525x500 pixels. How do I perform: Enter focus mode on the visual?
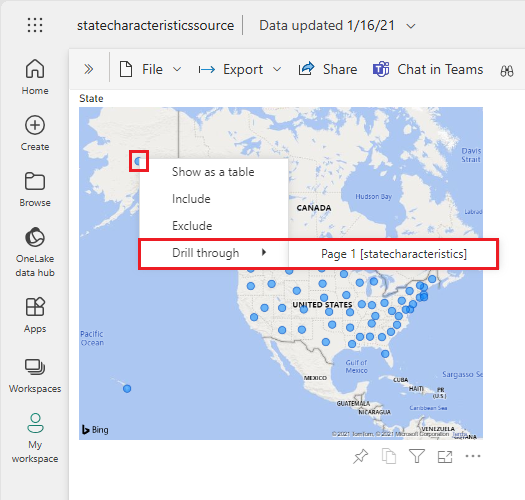(x=445, y=457)
